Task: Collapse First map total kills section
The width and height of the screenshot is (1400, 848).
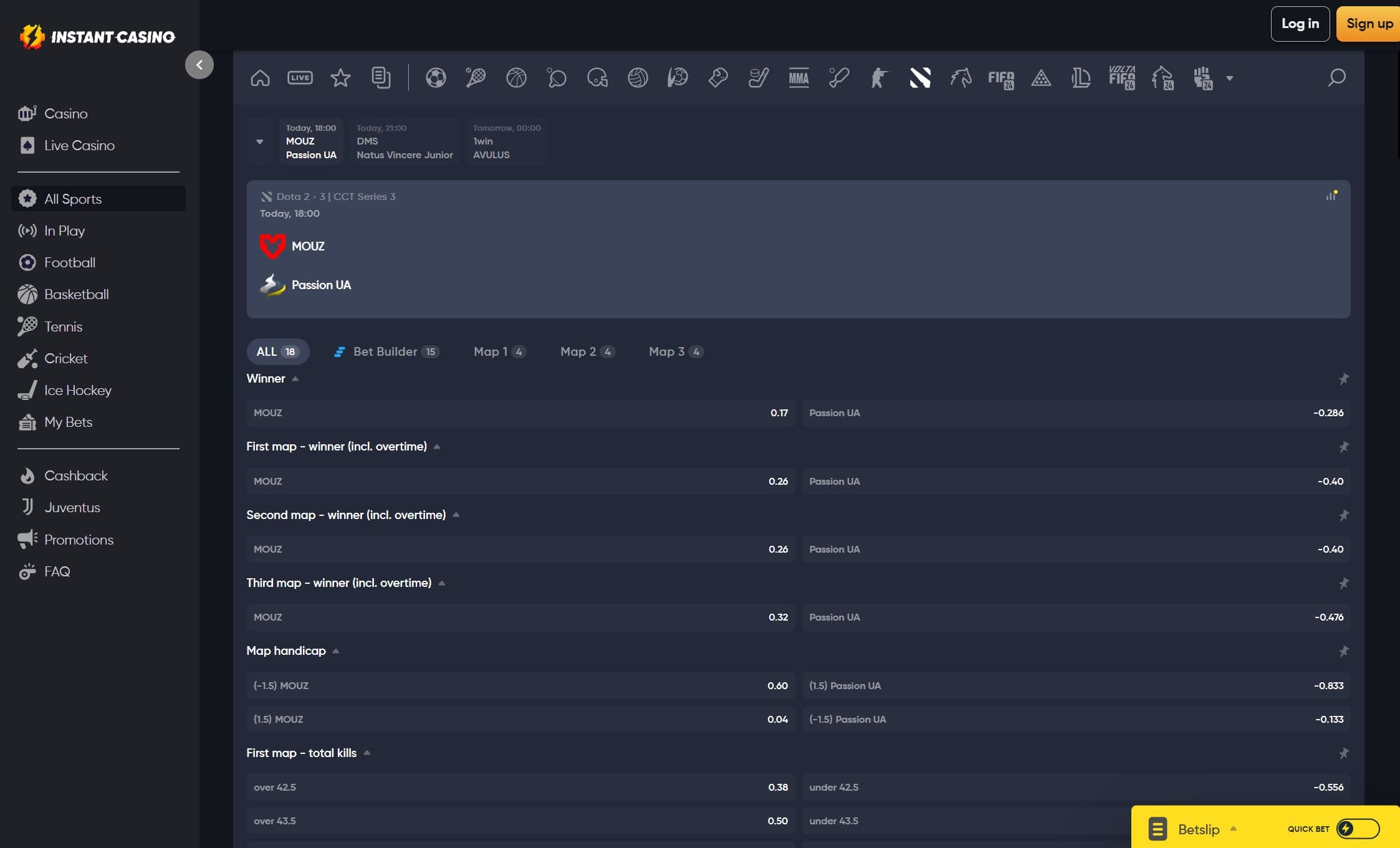Action: tap(367, 753)
